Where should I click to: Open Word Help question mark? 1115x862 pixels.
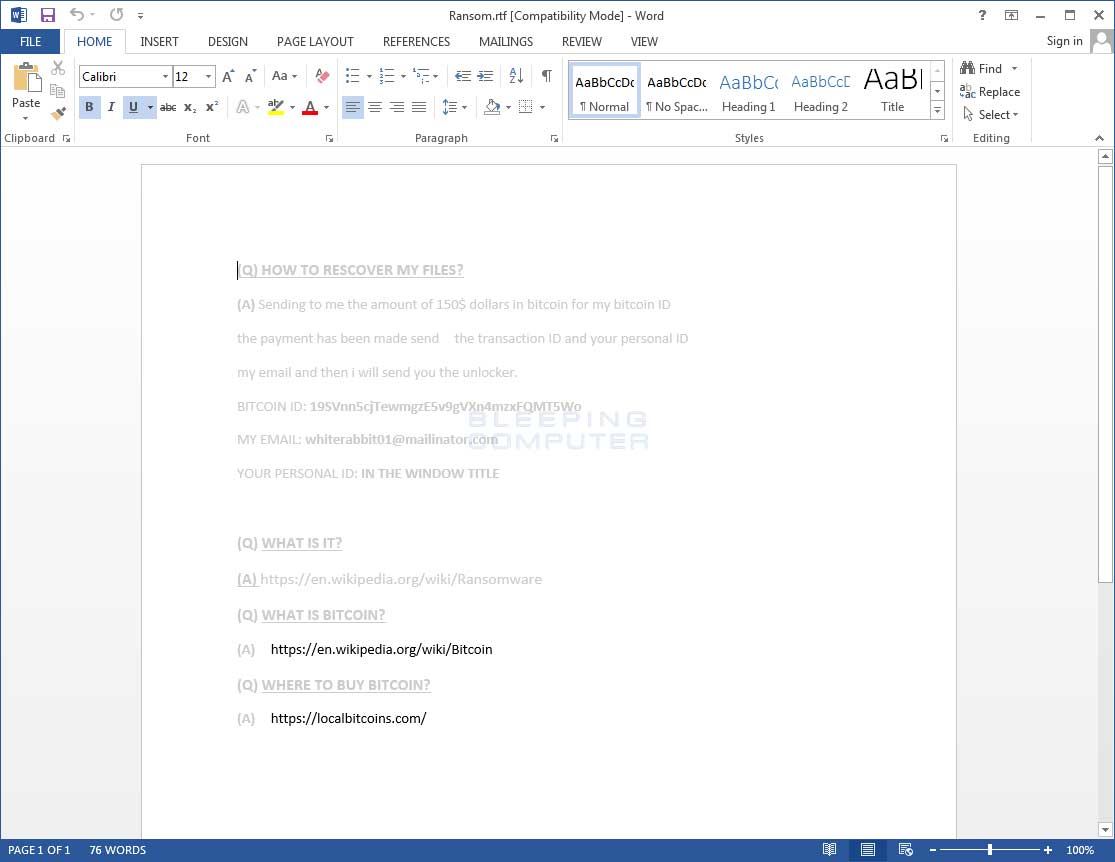pos(982,15)
